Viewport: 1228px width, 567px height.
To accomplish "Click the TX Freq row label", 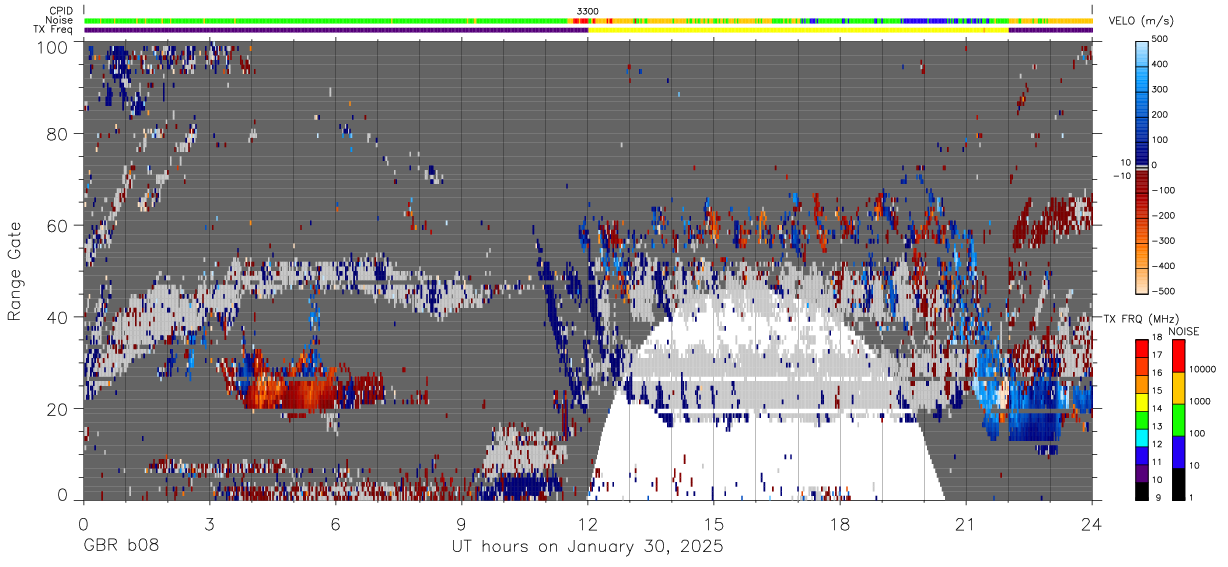I will 54,29.
